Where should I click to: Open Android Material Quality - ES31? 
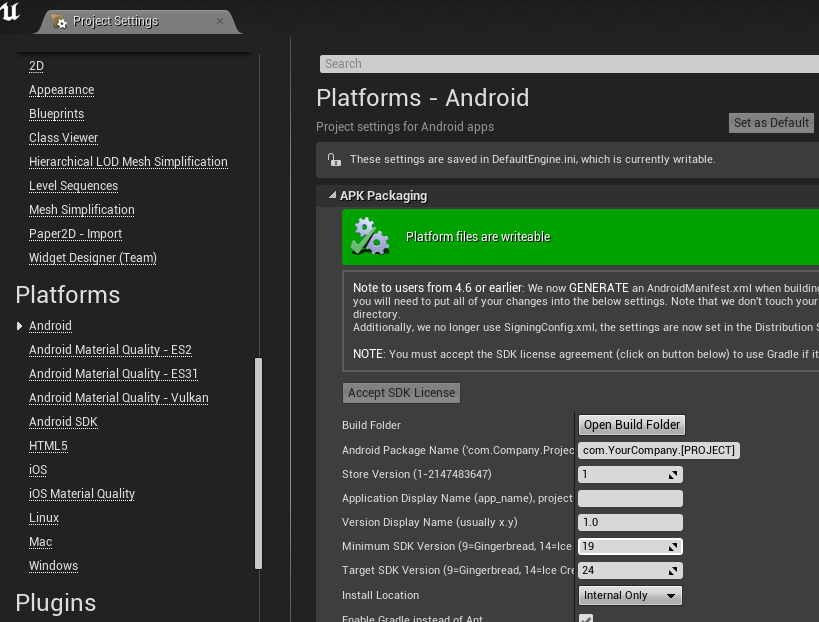tap(113, 374)
